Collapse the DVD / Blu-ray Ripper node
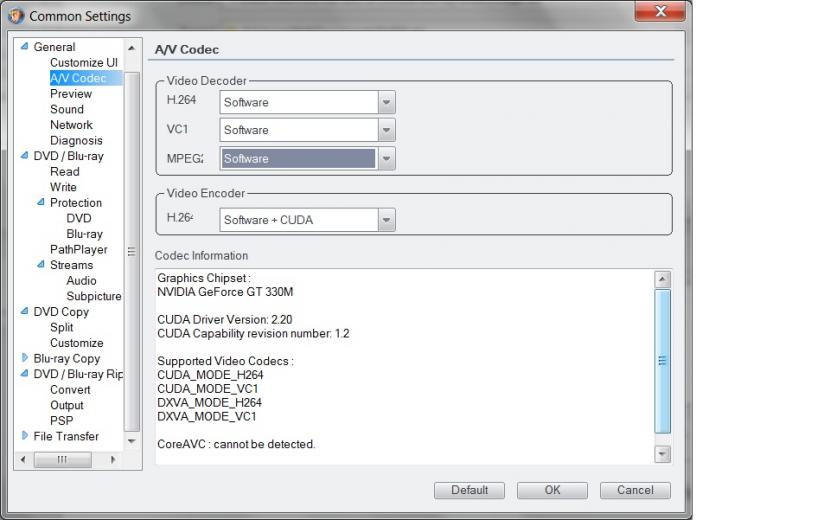Viewport: 830px width, 520px height. click(x=24, y=373)
